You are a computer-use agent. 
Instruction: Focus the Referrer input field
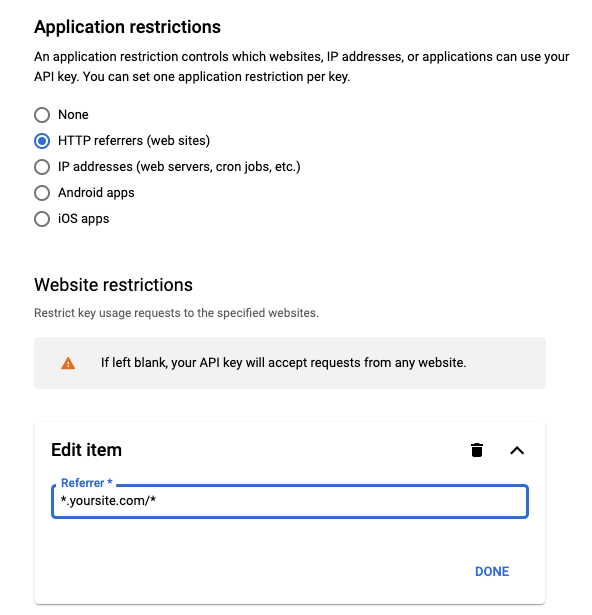pyautogui.click(x=290, y=501)
